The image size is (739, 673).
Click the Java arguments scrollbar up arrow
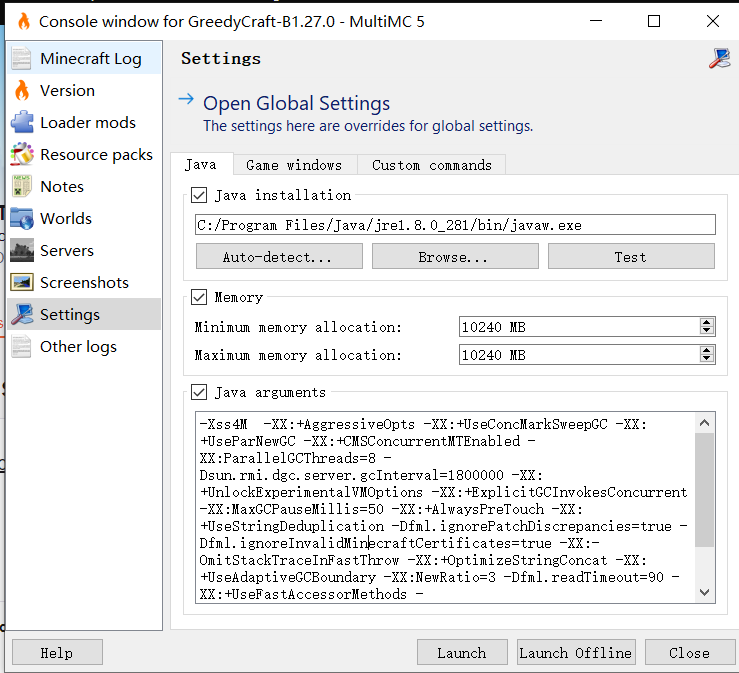click(x=705, y=423)
